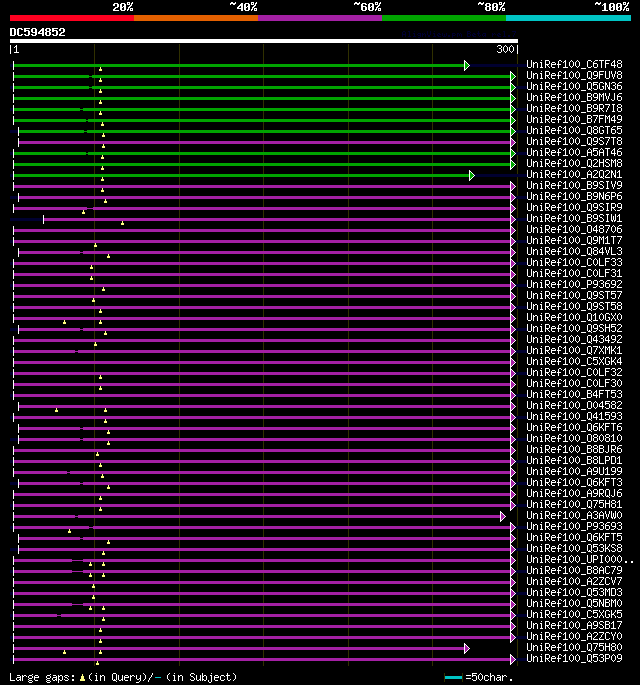Click the UniRef100_C0LF31 label text
The height and width of the screenshot is (685, 640).
[574, 273]
